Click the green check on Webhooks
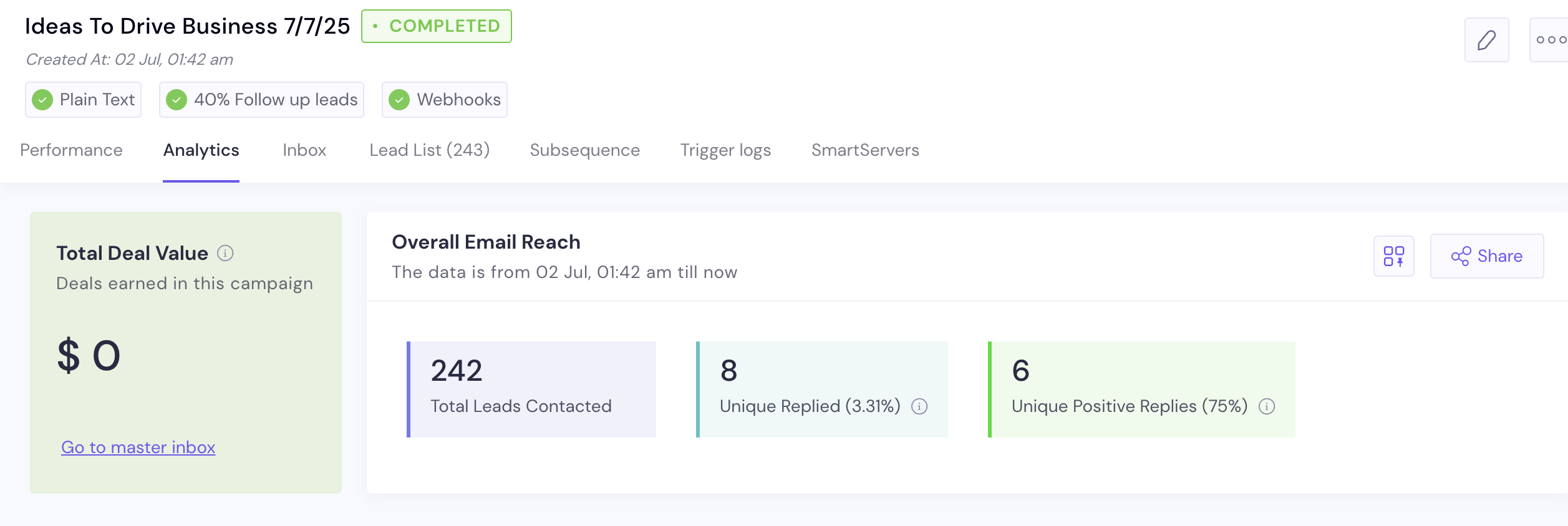This screenshot has width=1568, height=526. pos(399,100)
